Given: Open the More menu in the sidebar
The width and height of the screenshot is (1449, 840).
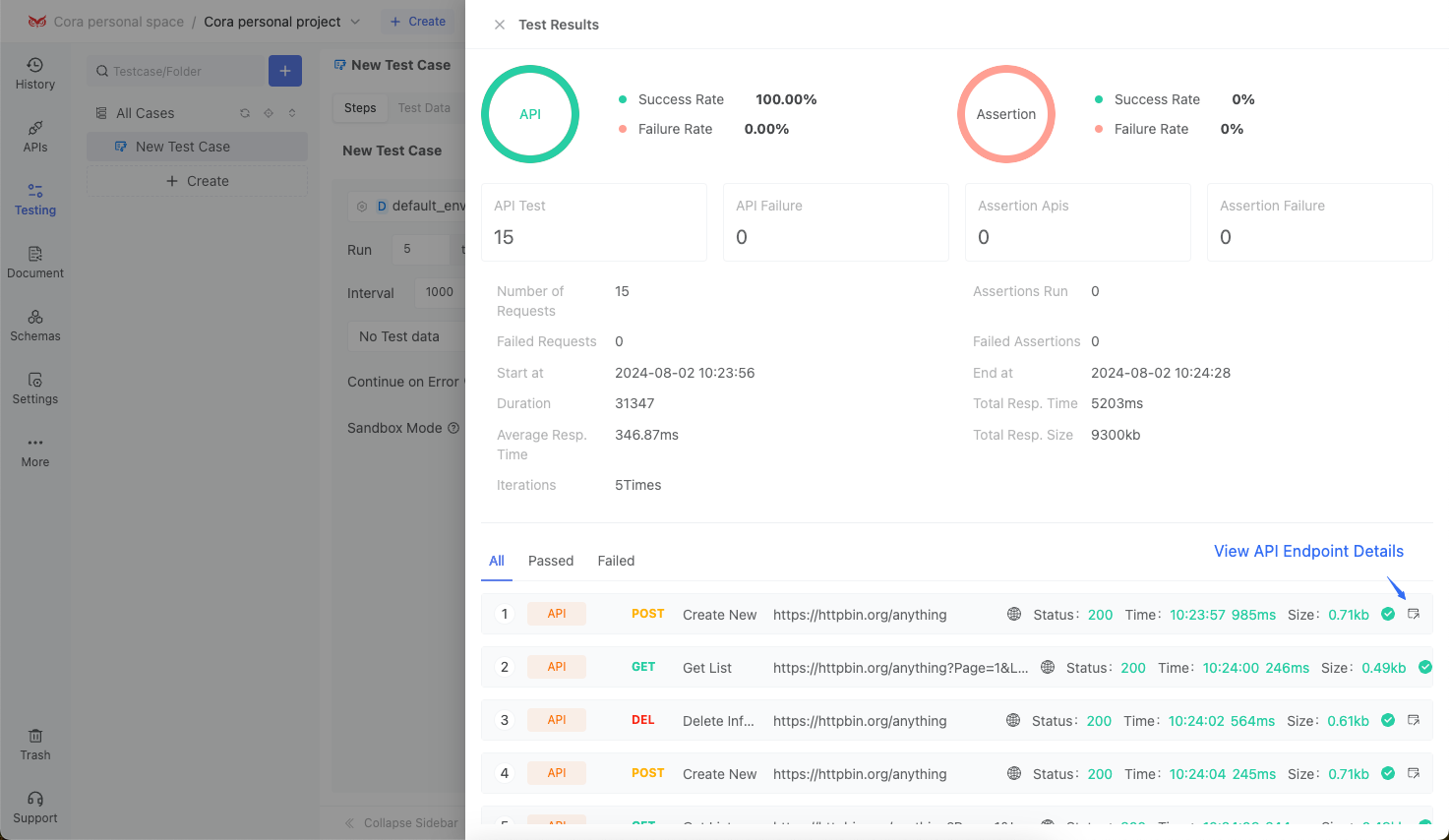Looking at the screenshot, I should (35, 451).
